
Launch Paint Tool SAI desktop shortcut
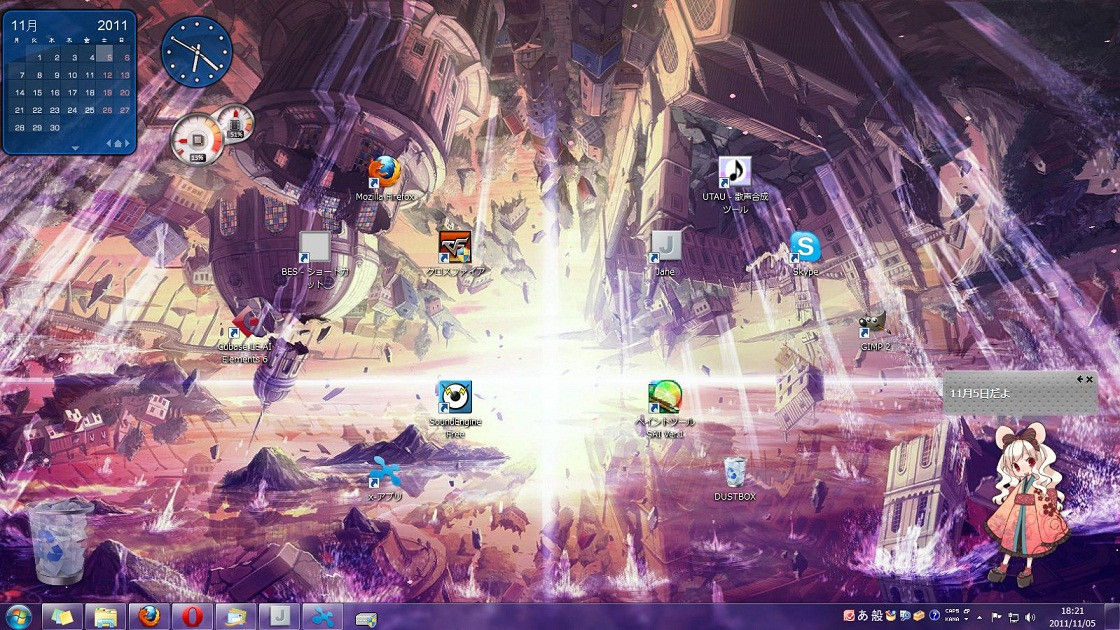[x=665, y=409]
